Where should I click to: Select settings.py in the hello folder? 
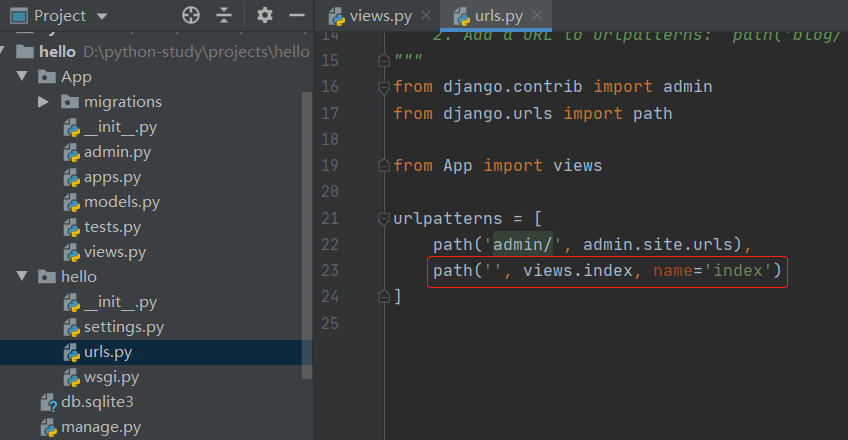123,327
